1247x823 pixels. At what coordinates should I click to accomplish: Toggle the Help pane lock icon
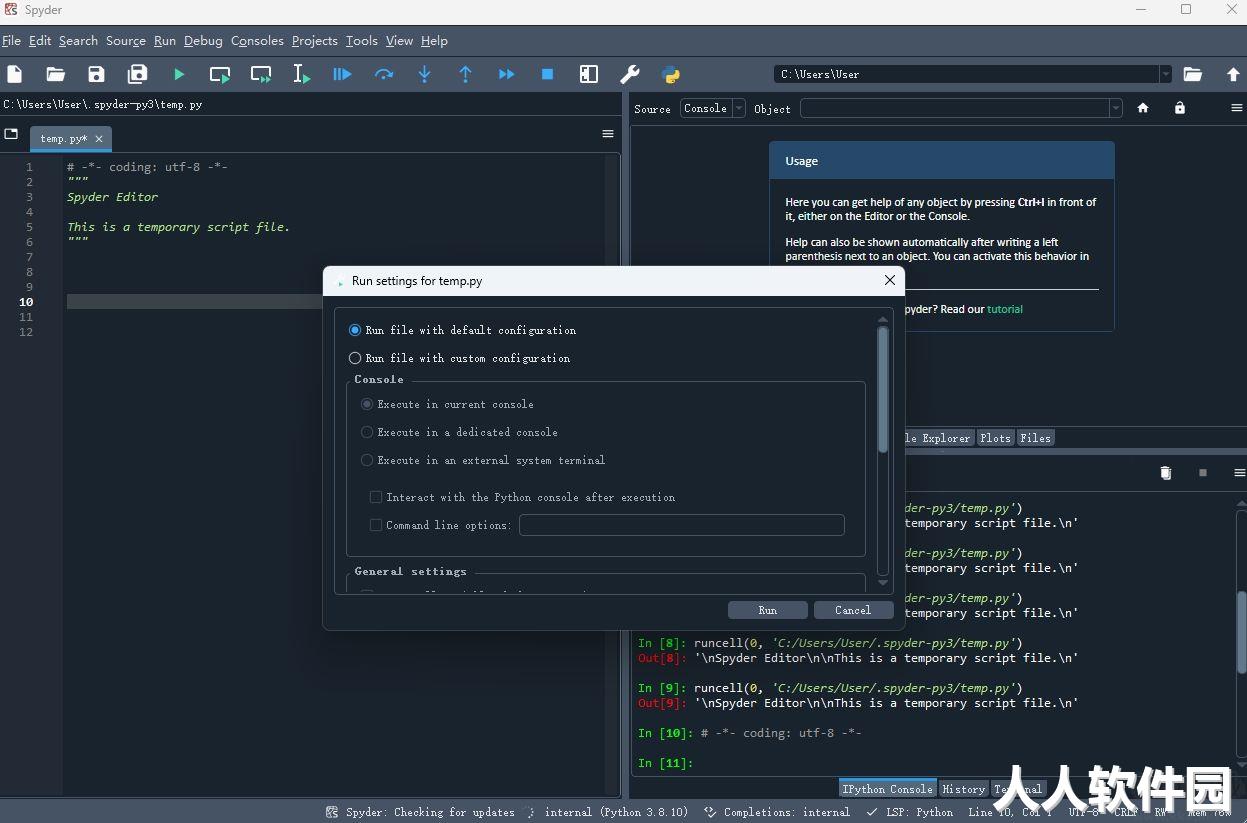point(1180,108)
